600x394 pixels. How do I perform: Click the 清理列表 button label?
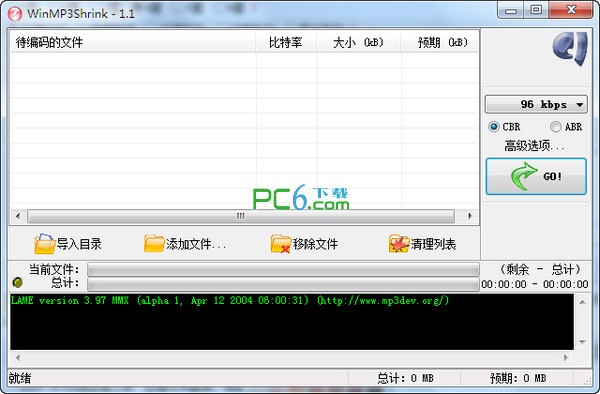[433, 244]
